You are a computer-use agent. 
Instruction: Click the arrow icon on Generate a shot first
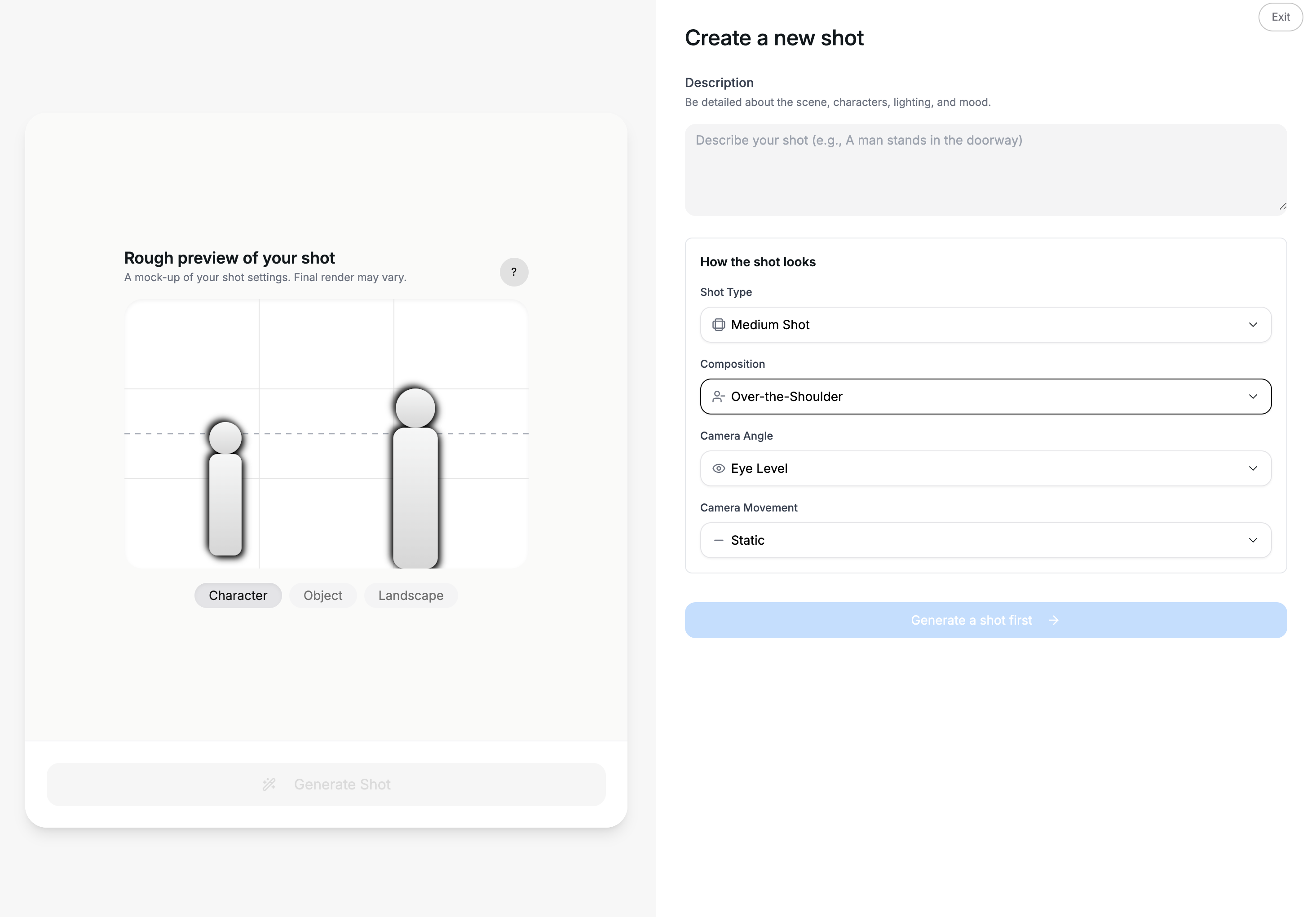pyautogui.click(x=1054, y=620)
